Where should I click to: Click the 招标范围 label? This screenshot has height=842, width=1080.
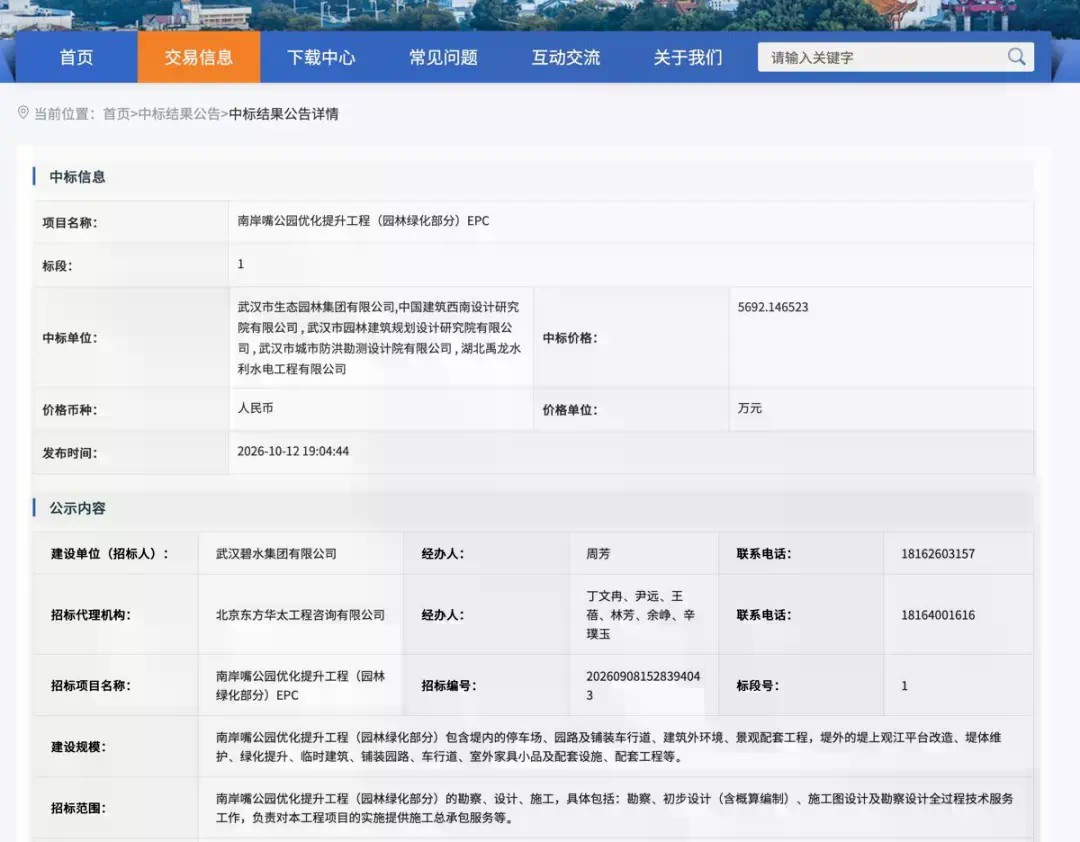pyautogui.click(x=79, y=808)
